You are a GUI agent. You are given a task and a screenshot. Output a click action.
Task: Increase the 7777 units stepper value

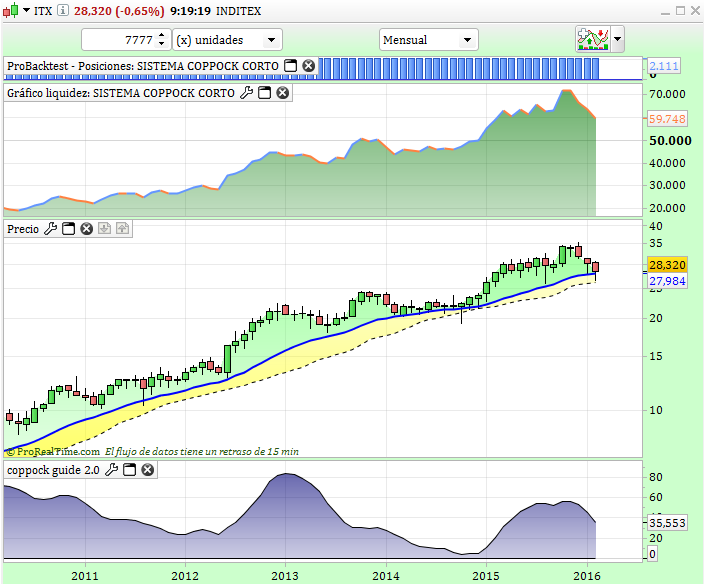click(163, 35)
